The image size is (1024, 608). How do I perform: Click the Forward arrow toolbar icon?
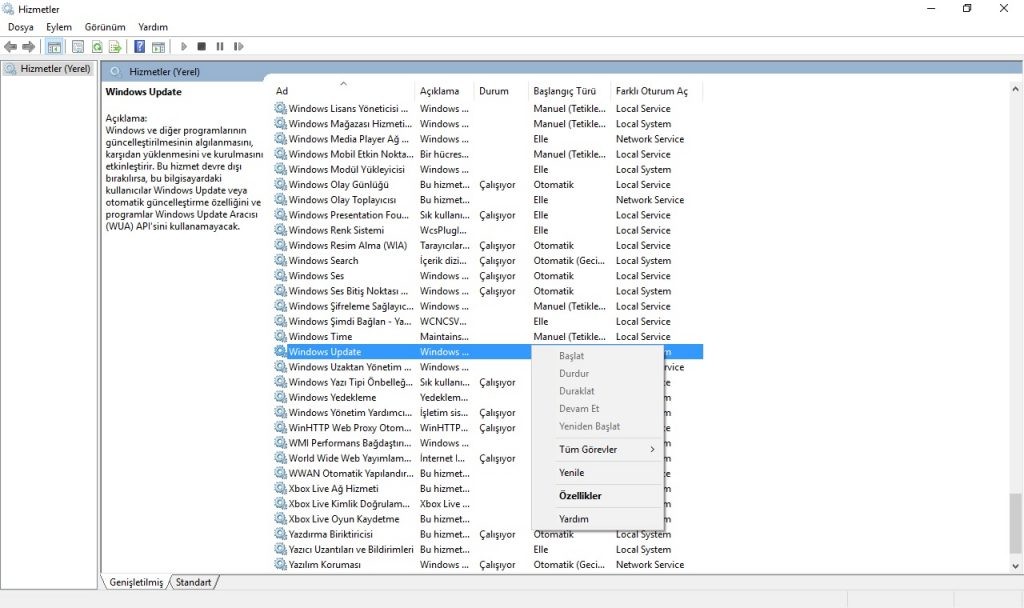click(29, 46)
